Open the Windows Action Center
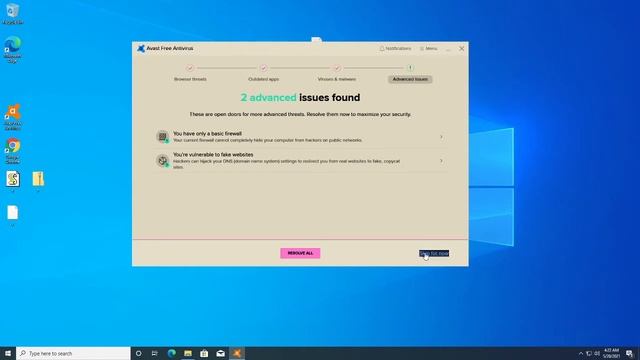The width and height of the screenshot is (640, 360). pos(629,353)
